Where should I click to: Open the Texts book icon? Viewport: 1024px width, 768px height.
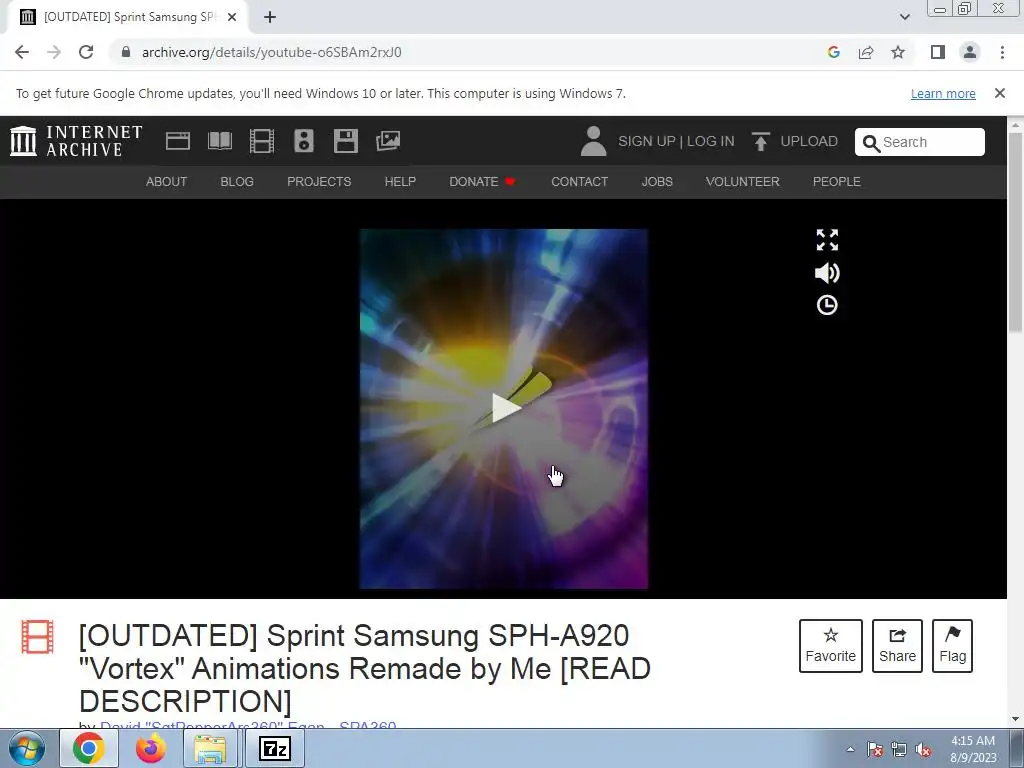220,141
